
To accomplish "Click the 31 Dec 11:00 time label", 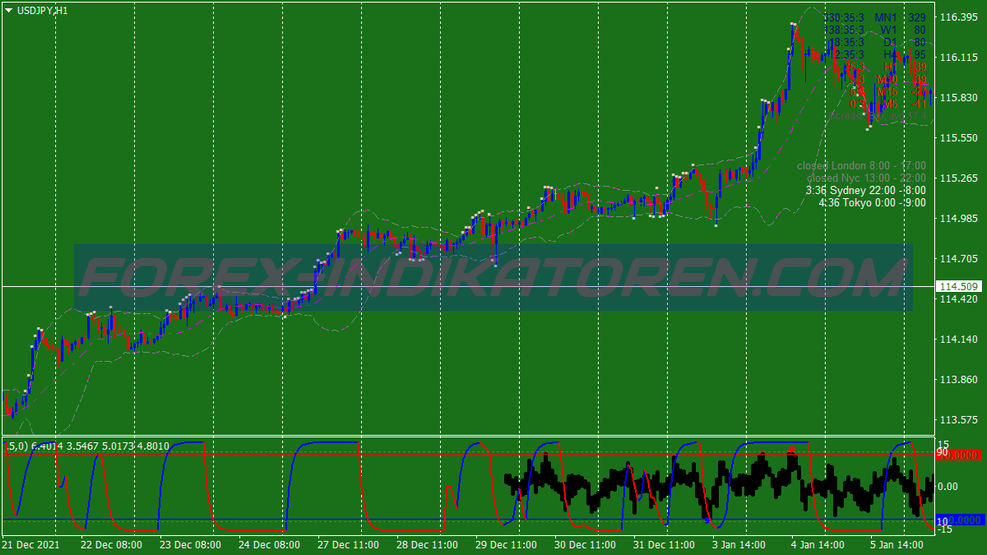I will [664, 545].
